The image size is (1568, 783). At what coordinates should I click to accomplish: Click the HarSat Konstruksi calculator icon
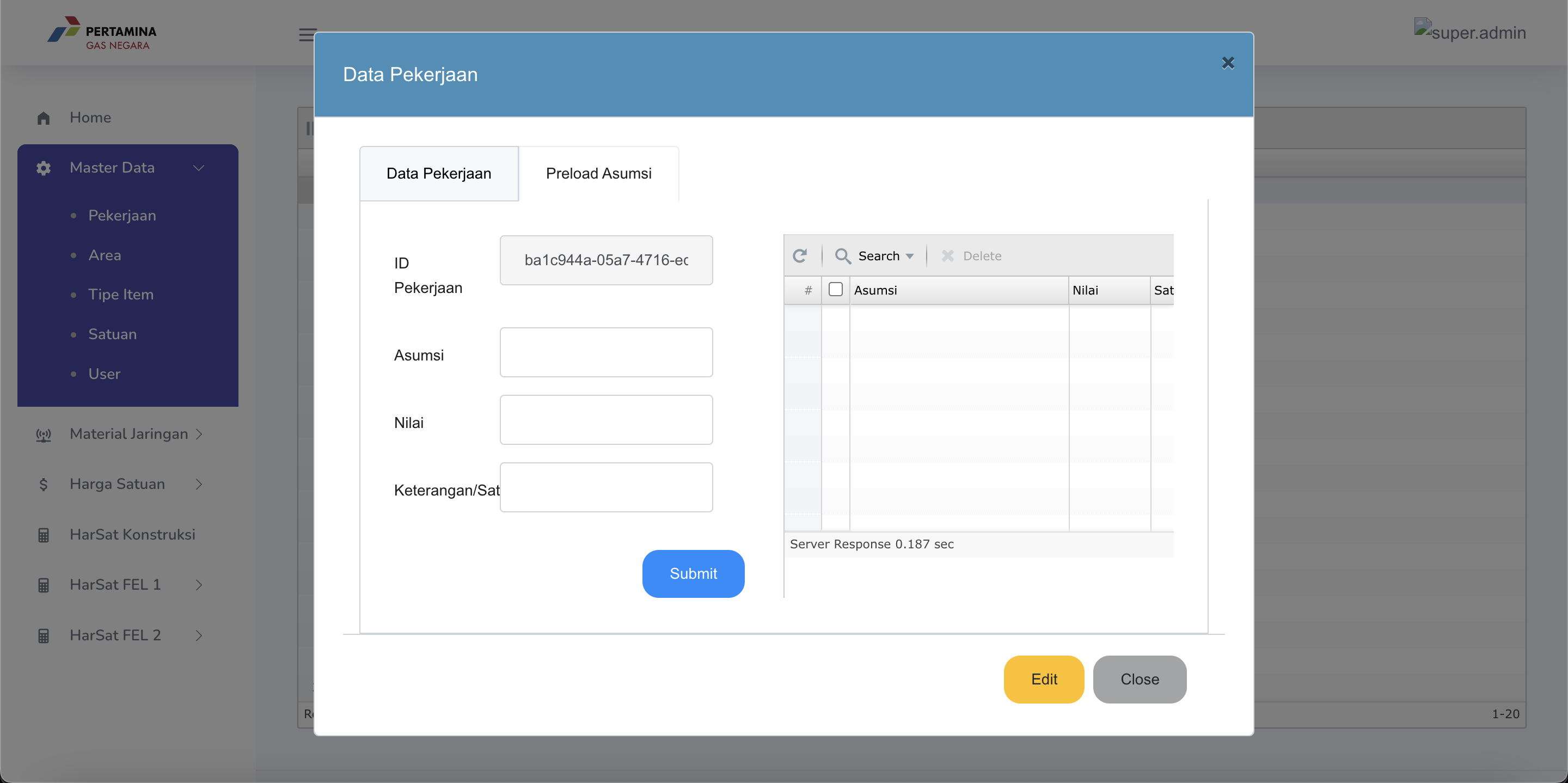(x=43, y=535)
